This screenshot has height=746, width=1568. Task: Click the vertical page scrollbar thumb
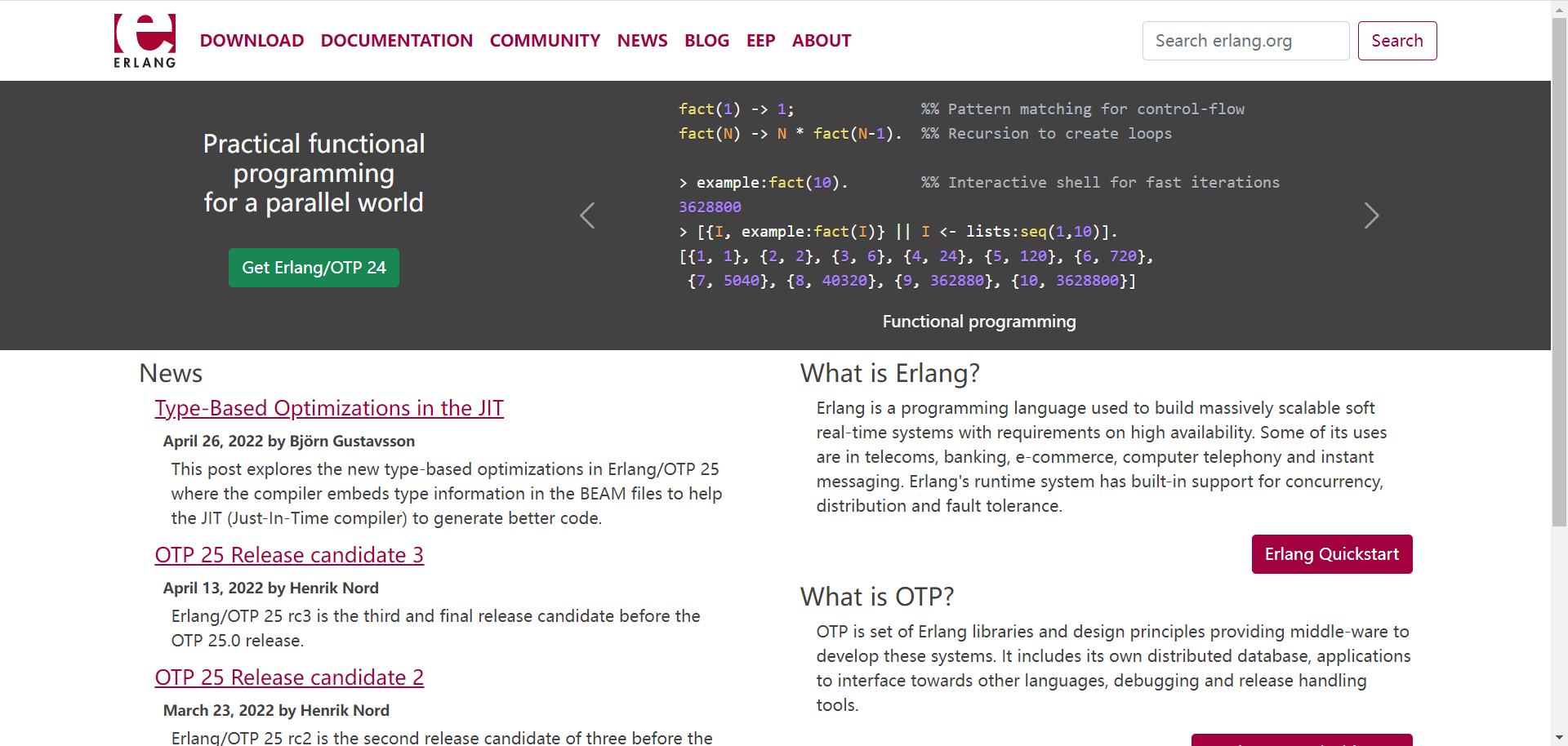[1559, 269]
